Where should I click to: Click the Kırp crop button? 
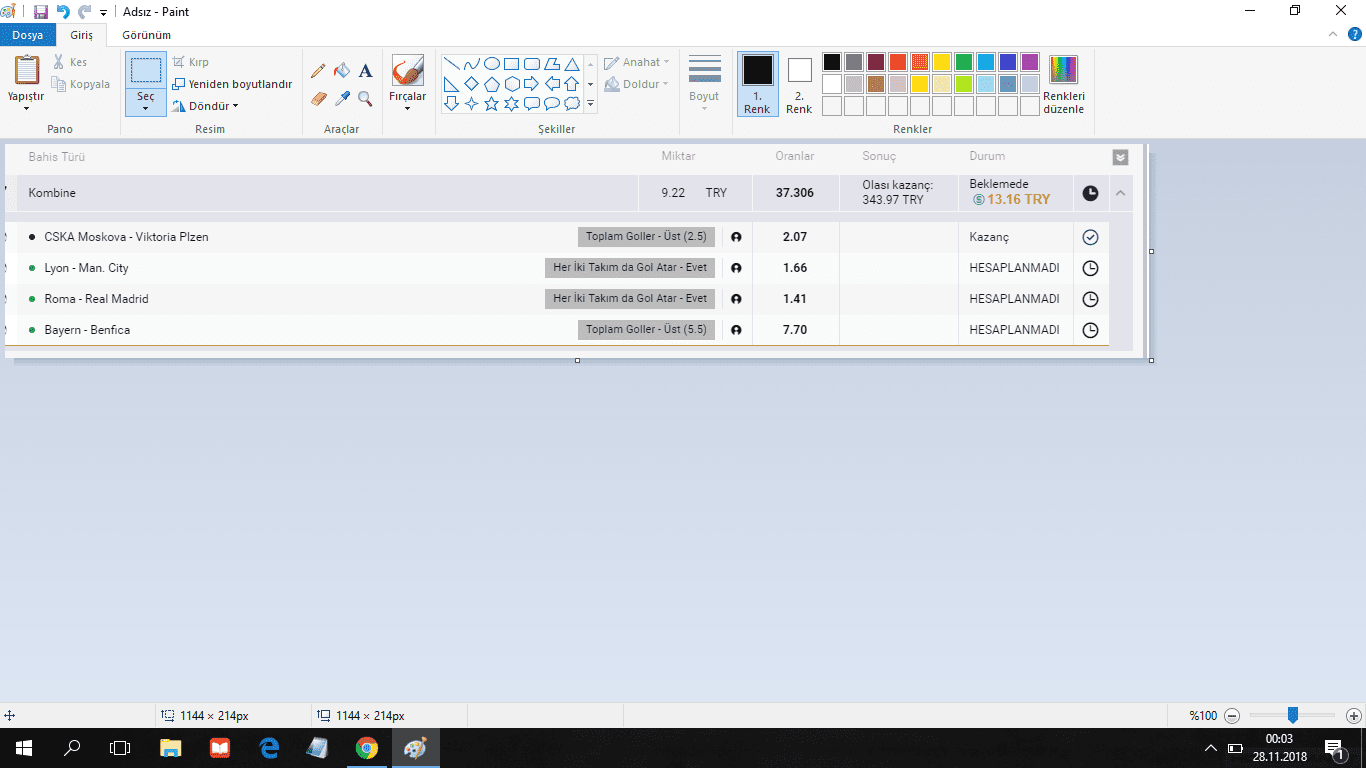191,62
